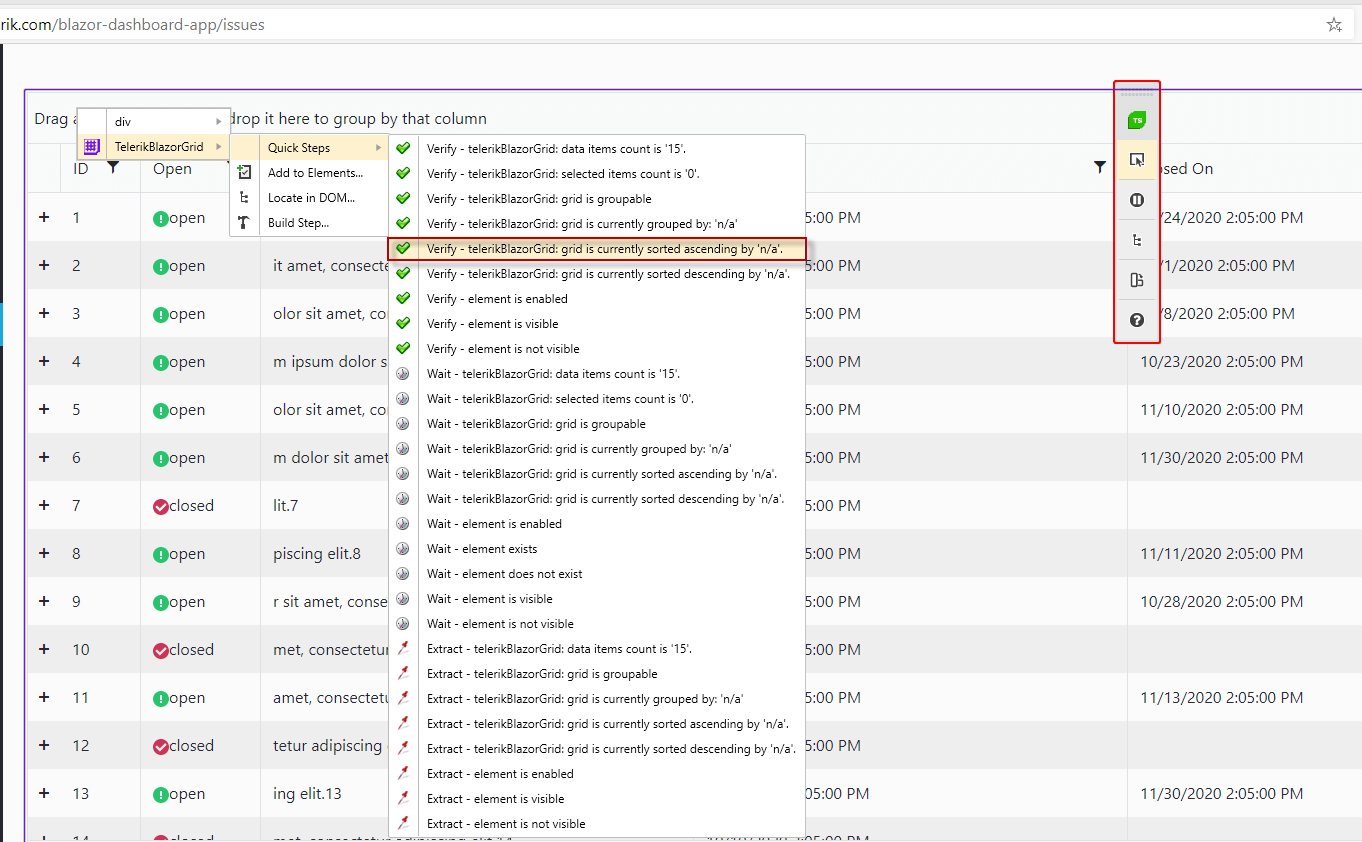Select Wait - element is not visible
This screenshot has width=1362, height=842.
tap(597, 623)
